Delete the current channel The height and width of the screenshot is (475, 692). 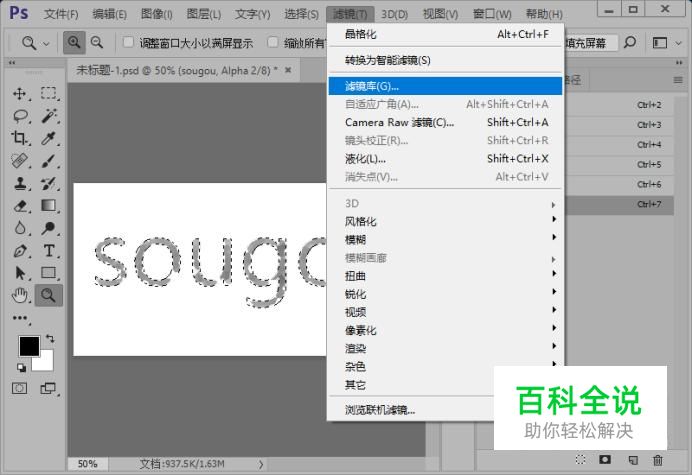click(x=658, y=460)
